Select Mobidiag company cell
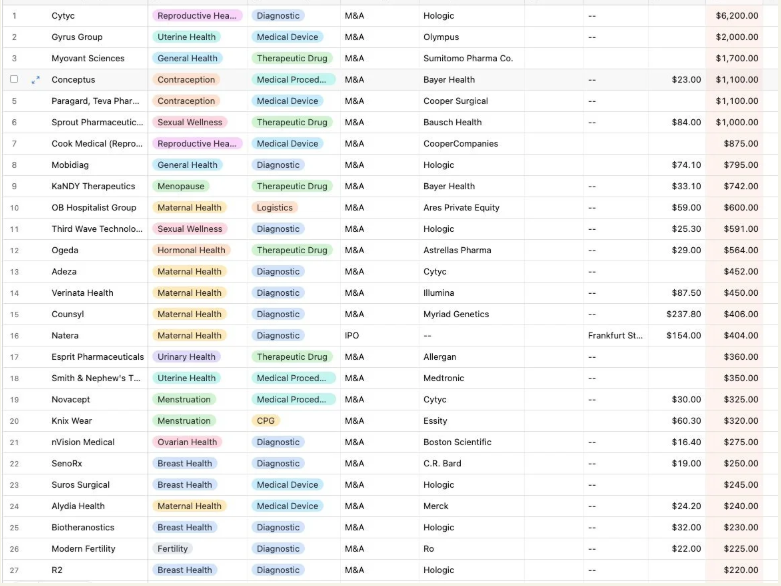Screen dimensions: 781x586 [70, 165]
